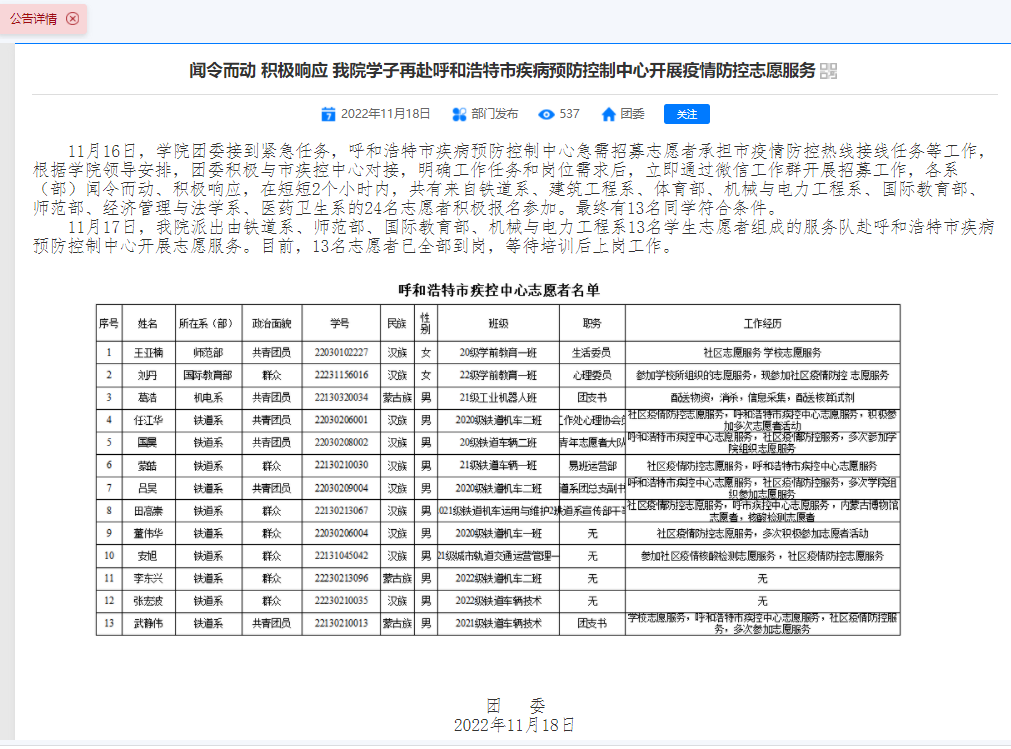Click the publish date 2022年11月18日 in the header

(386, 114)
